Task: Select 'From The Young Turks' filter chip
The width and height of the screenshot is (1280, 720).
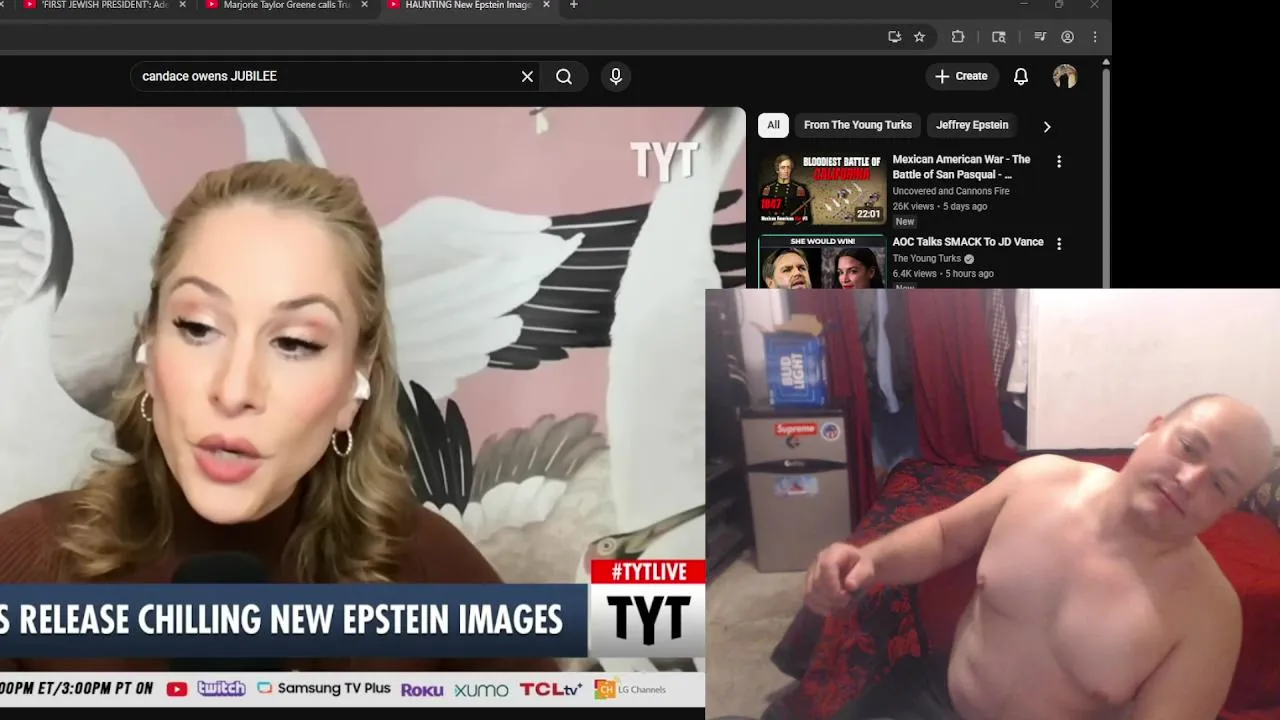Action: click(858, 125)
